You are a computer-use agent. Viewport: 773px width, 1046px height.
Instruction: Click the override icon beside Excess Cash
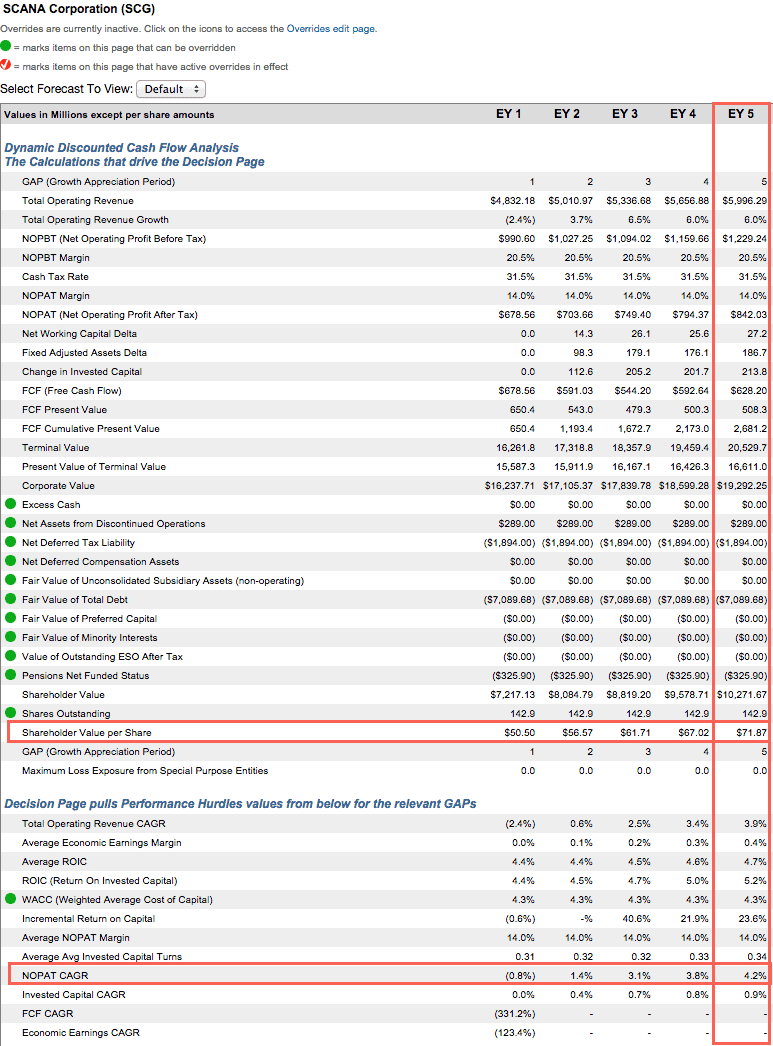(10, 504)
